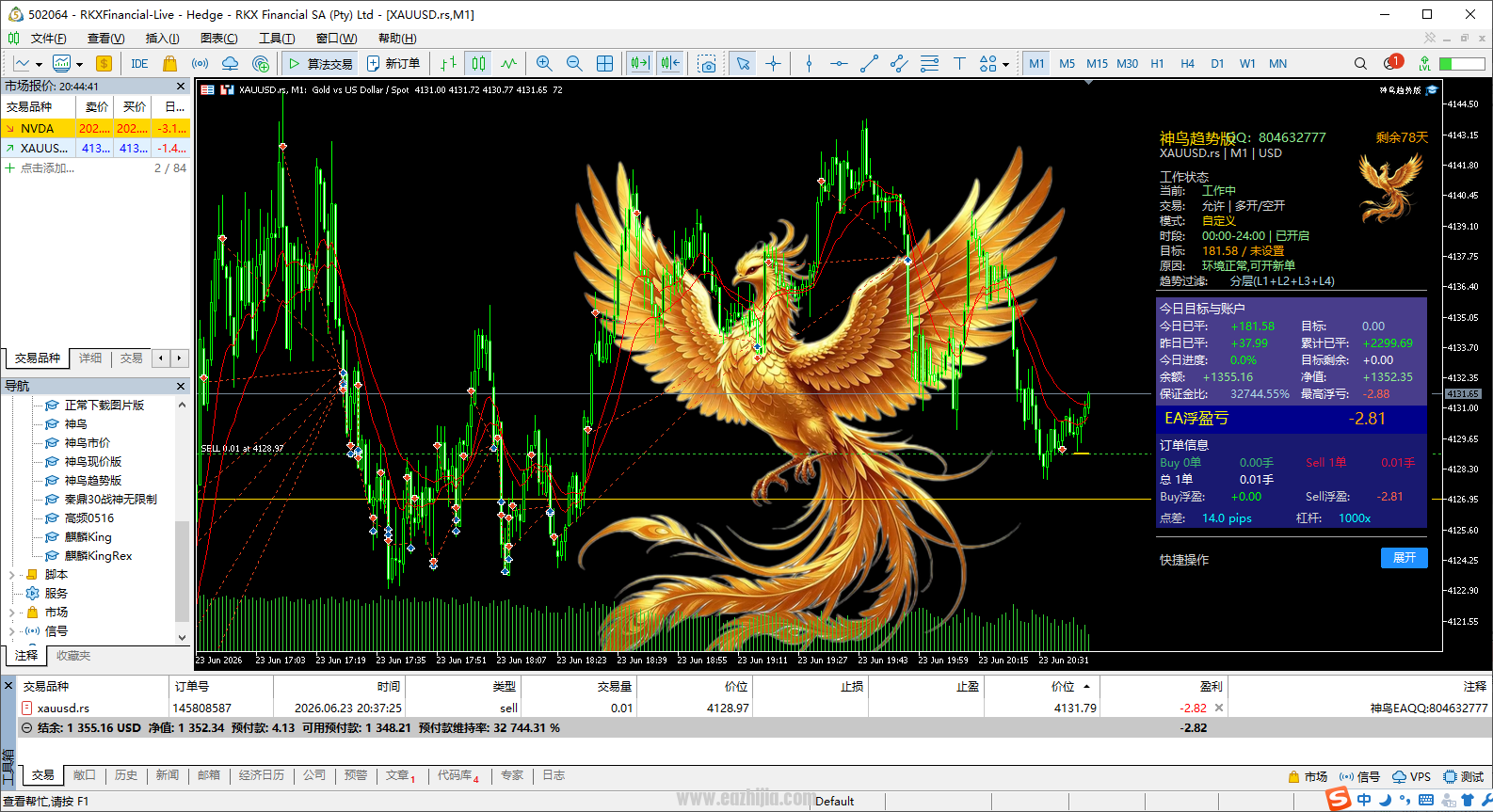The height and width of the screenshot is (812, 1493).
Task: Zoom in on the chart
Action: point(544,64)
